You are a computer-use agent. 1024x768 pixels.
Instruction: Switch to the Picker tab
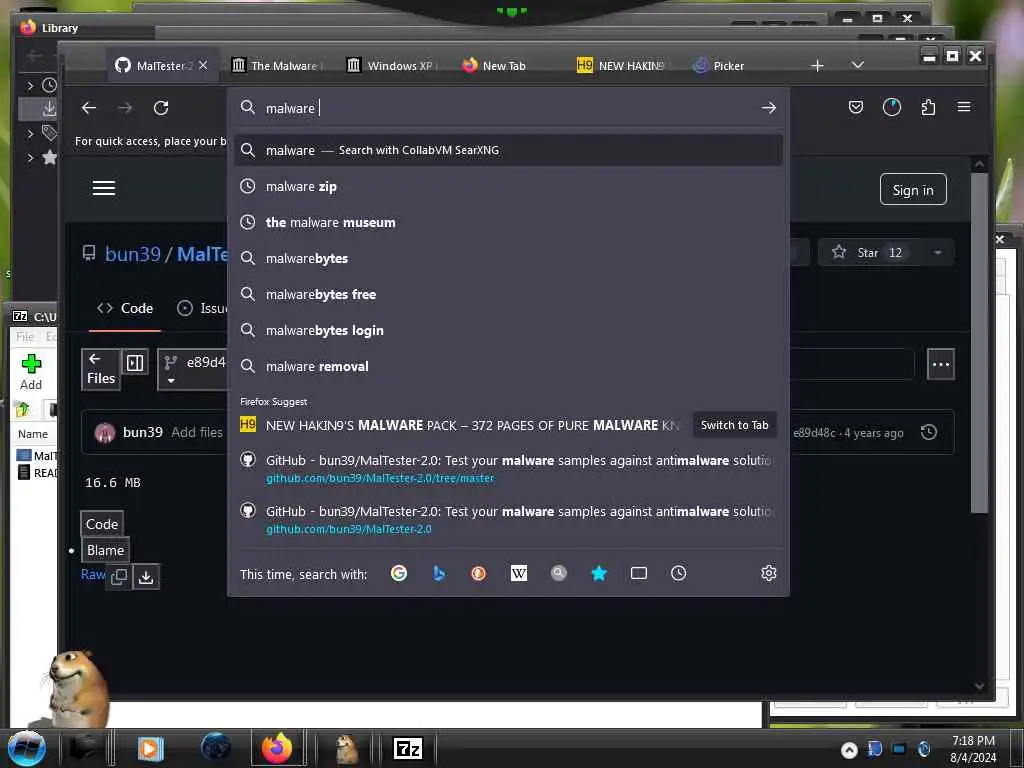click(x=718, y=66)
